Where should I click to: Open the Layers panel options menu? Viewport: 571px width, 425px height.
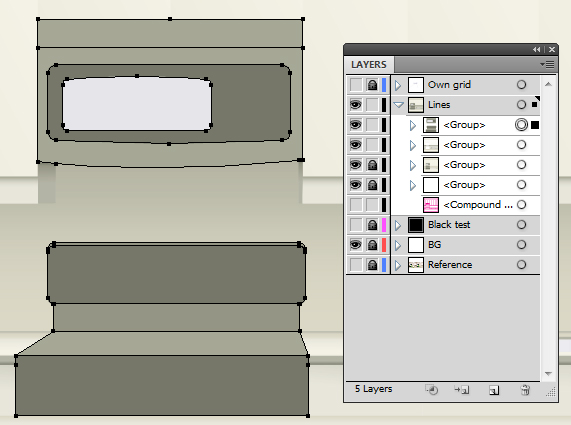coord(547,64)
